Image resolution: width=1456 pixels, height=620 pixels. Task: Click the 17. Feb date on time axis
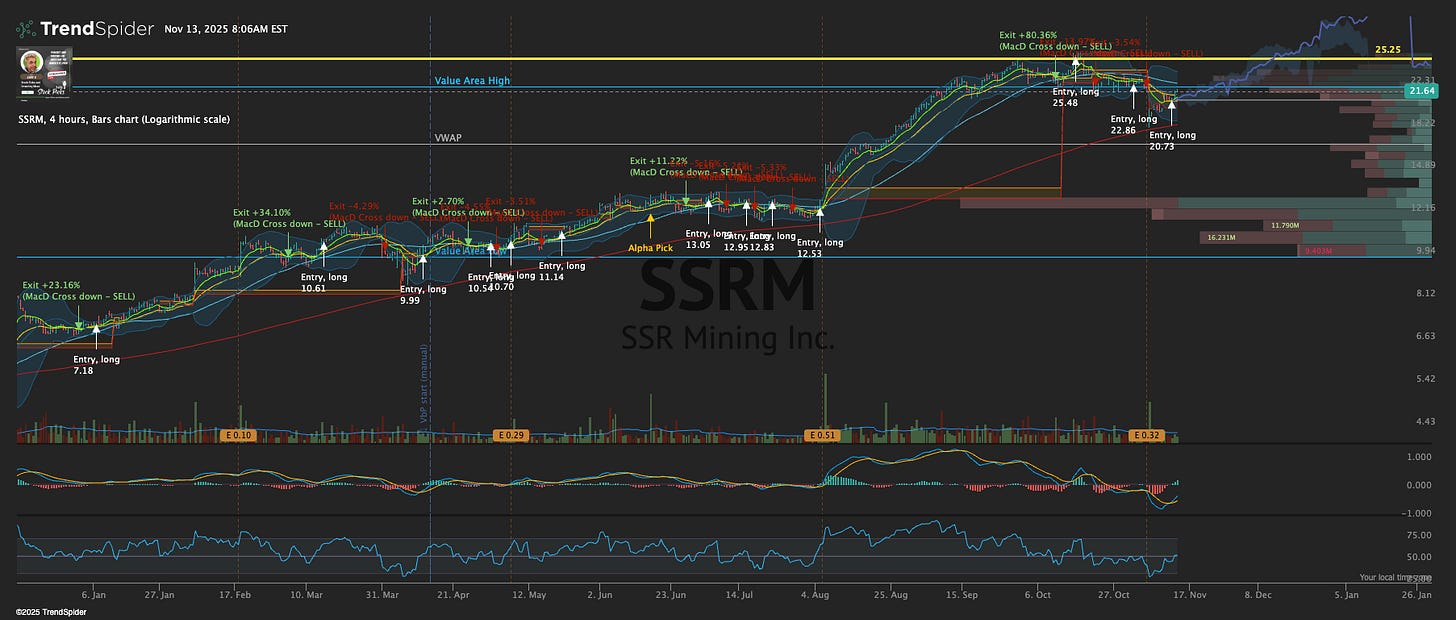coord(235,594)
